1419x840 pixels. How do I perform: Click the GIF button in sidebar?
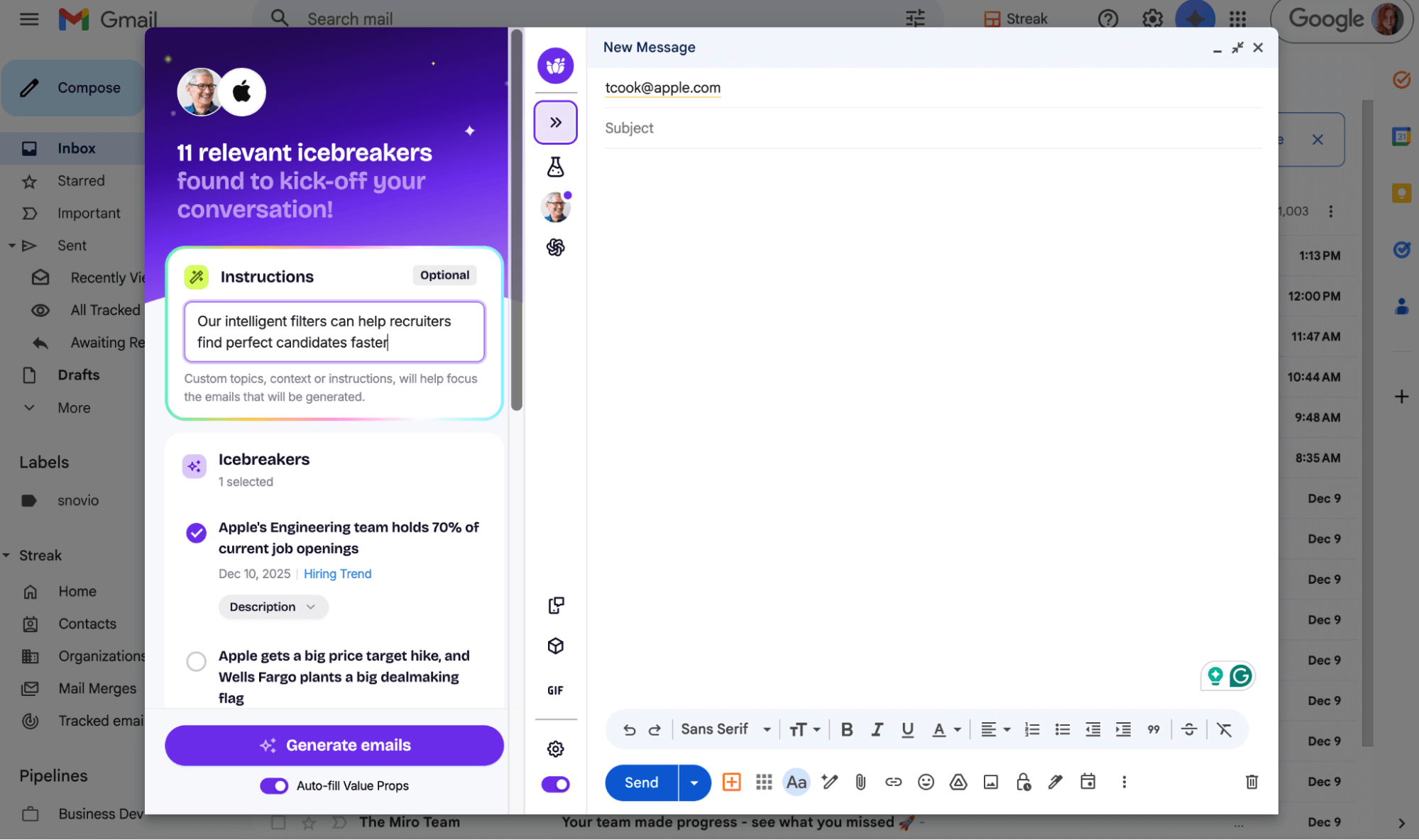[x=555, y=690]
